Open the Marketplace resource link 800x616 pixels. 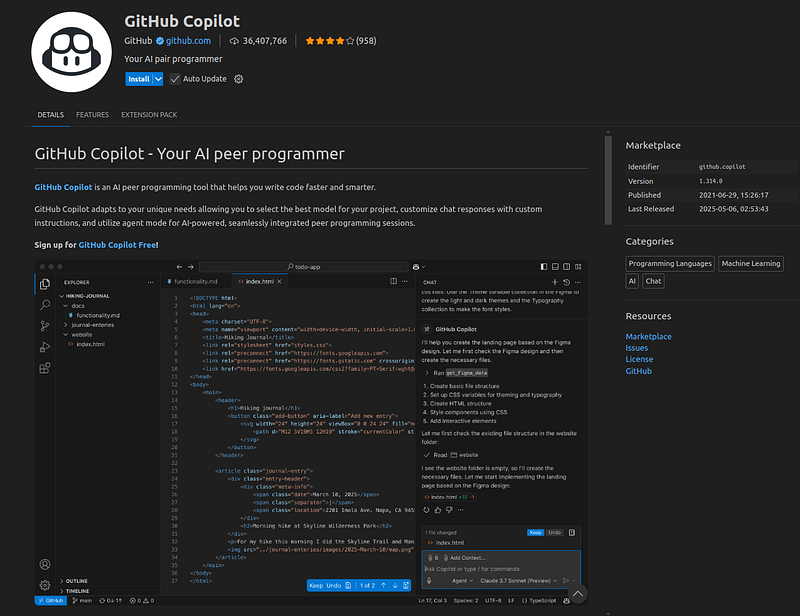pos(648,337)
